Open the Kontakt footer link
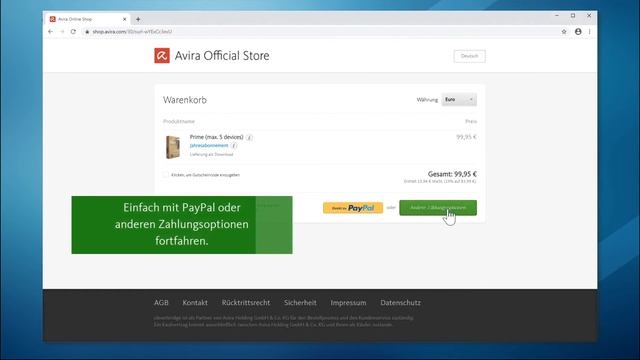 (195, 303)
